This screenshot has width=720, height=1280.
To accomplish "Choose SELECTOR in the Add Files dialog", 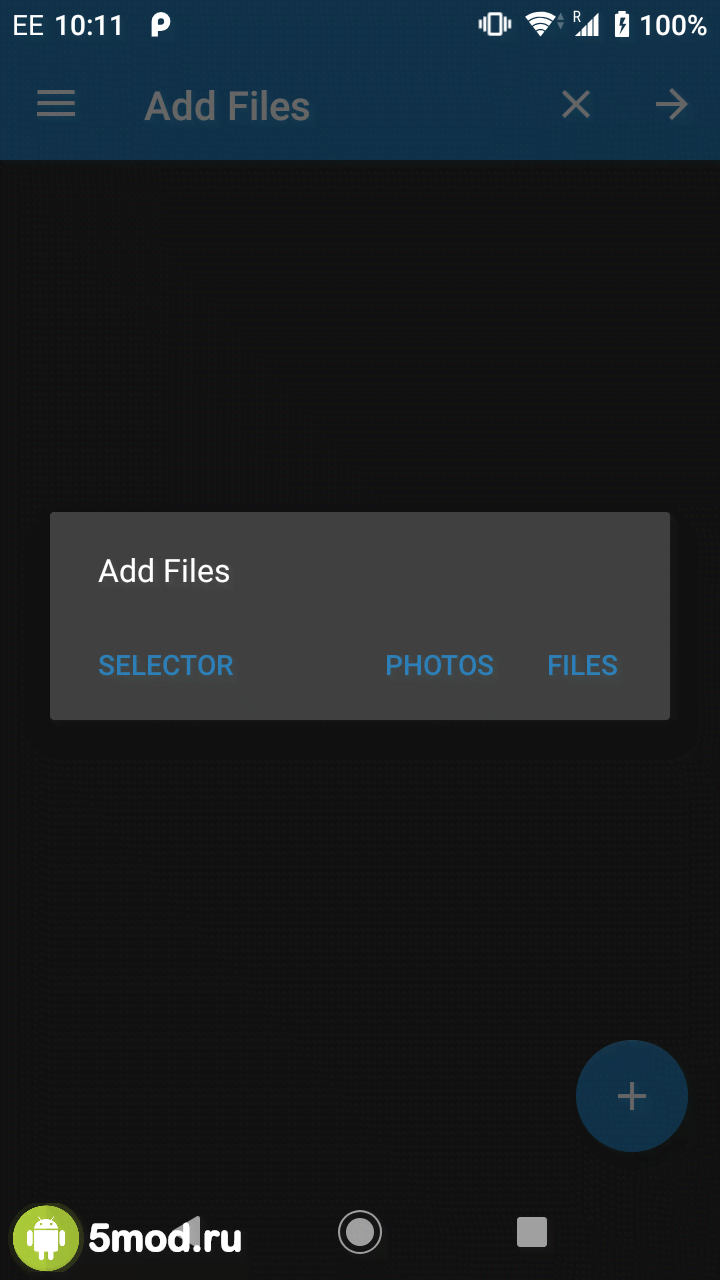I will [166, 665].
